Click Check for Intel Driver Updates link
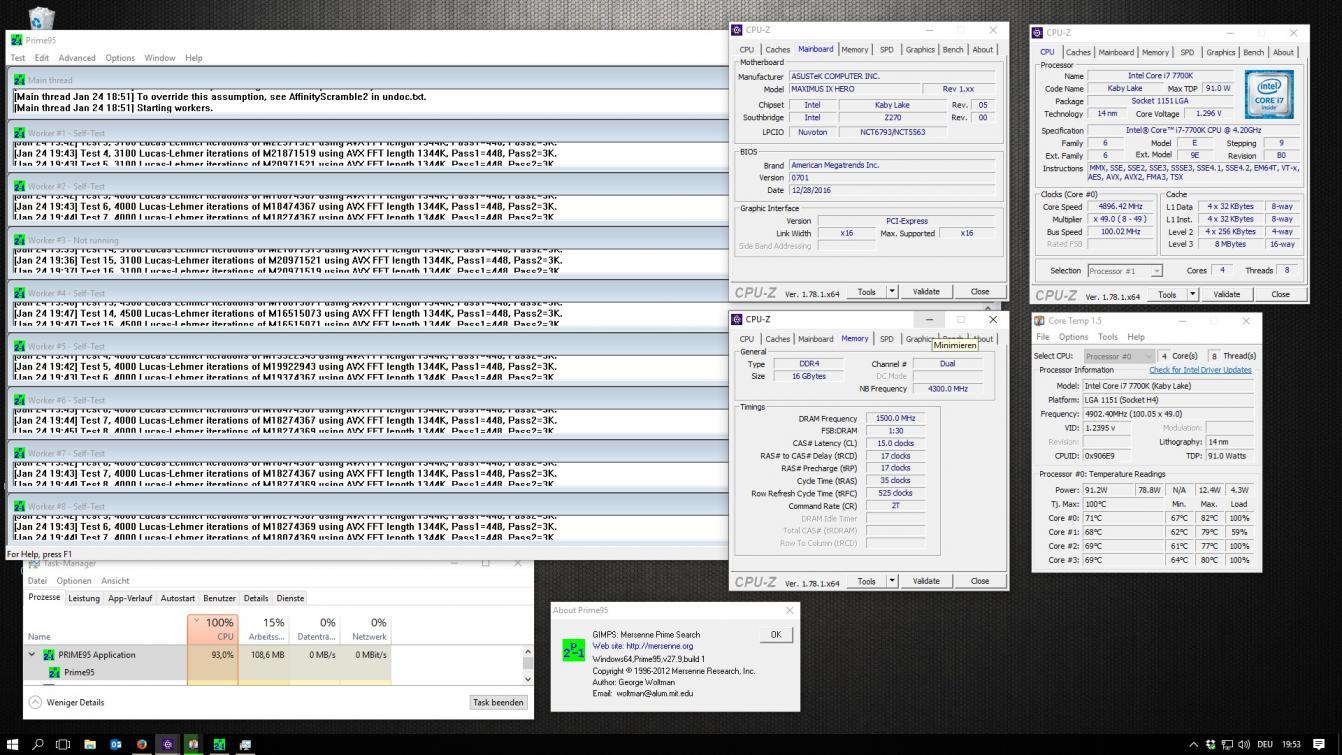1342x755 pixels. coord(1200,370)
